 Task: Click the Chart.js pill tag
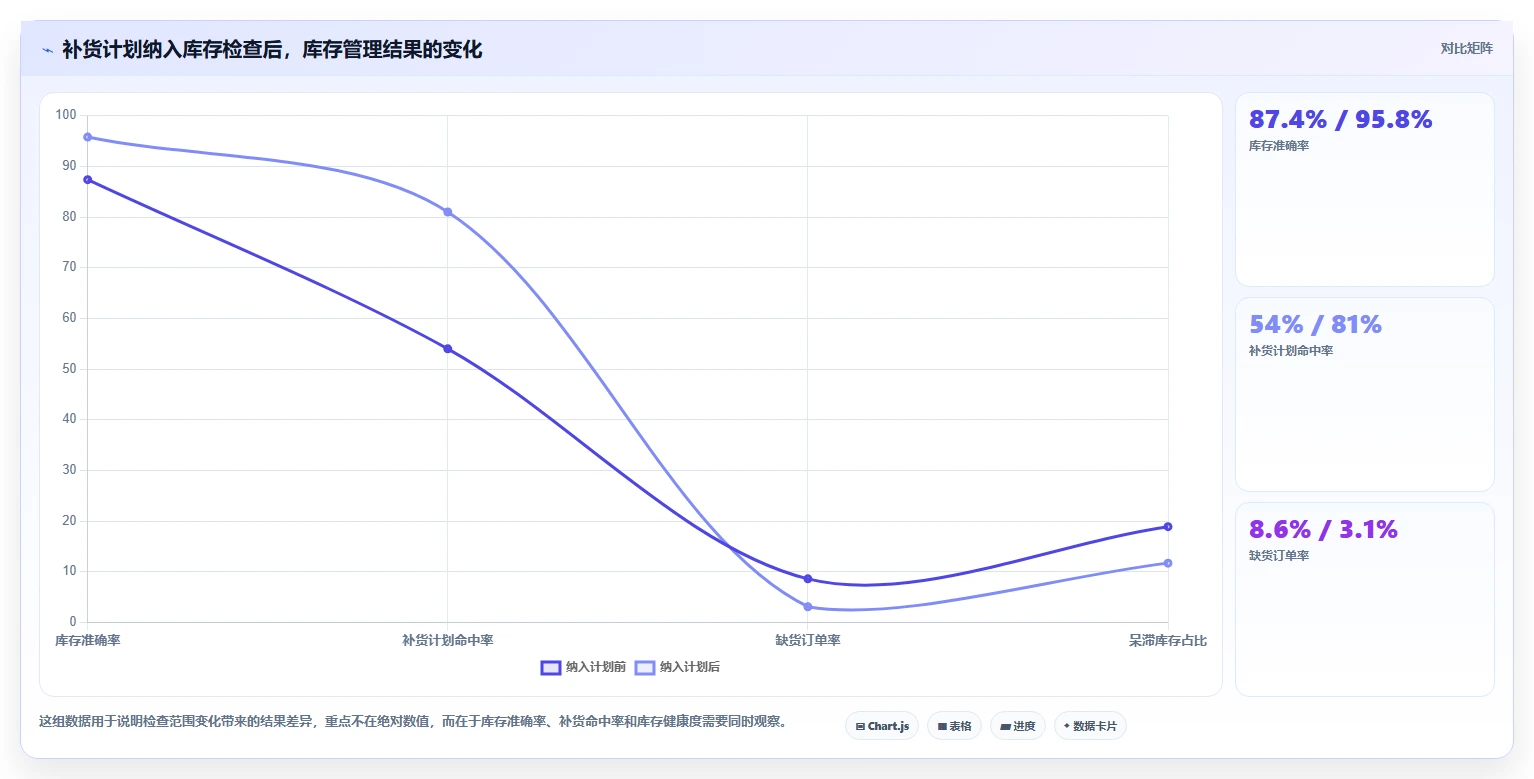click(882, 726)
